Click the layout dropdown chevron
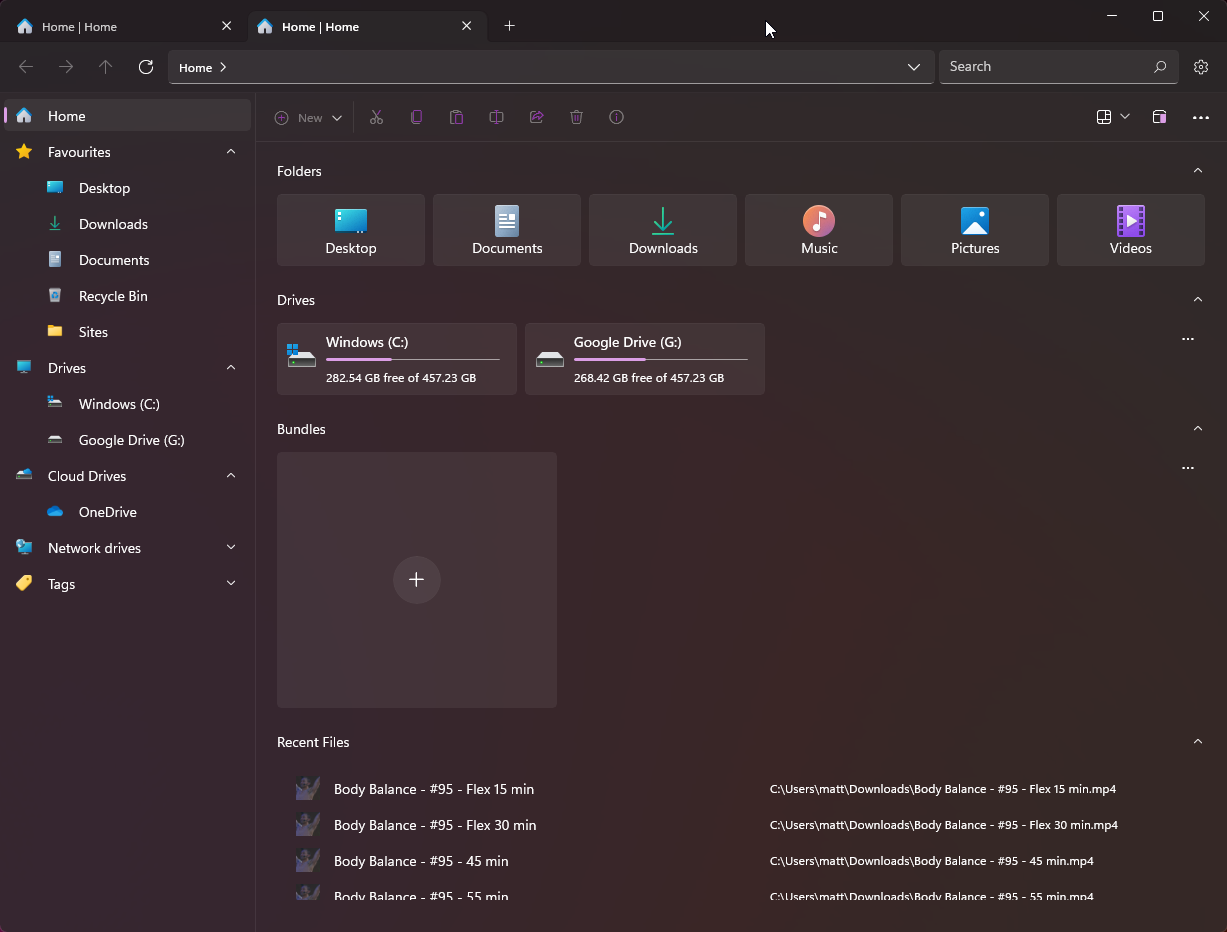This screenshot has height=932, width=1227. tap(1125, 117)
